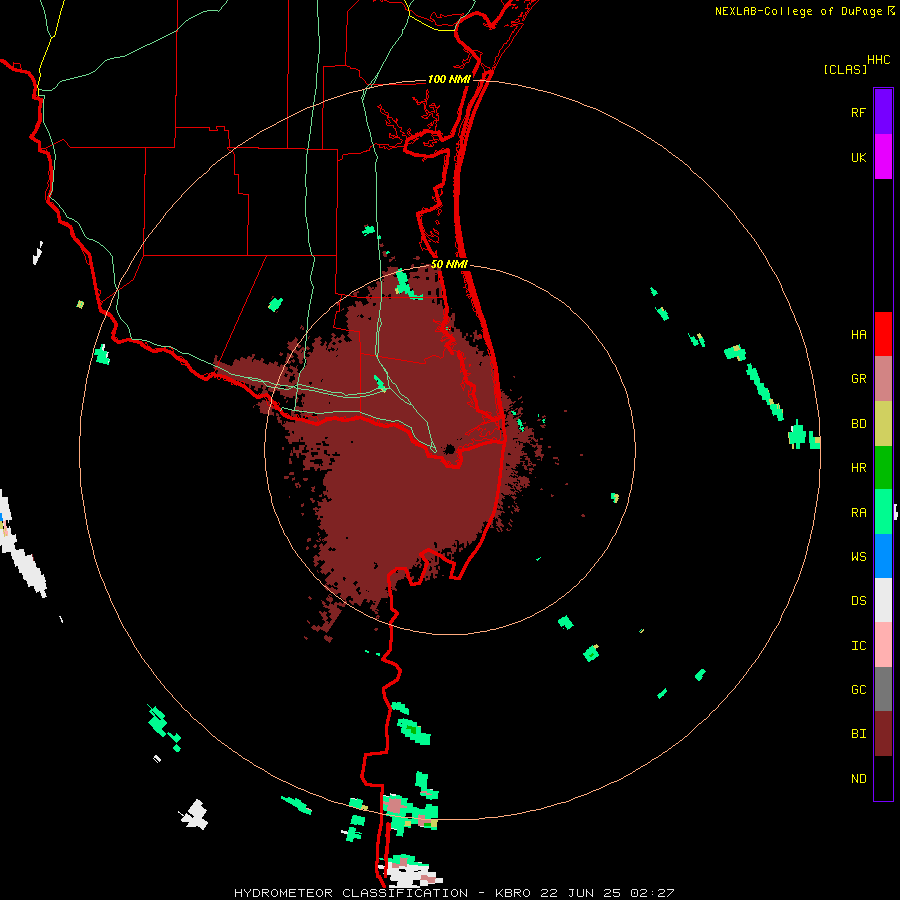This screenshot has height=900, width=900.
Task: Click the 'IC' legend label
Action: [x=858, y=645]
